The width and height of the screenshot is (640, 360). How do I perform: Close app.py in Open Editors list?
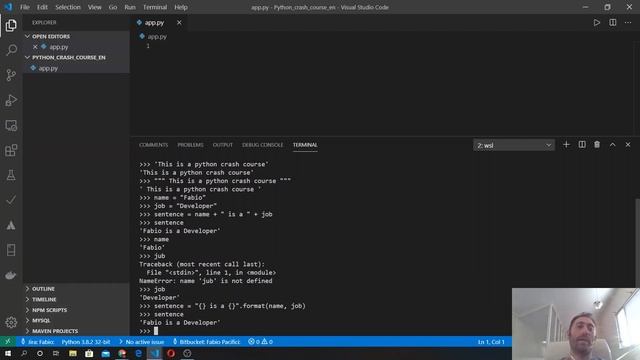point(35,47)
